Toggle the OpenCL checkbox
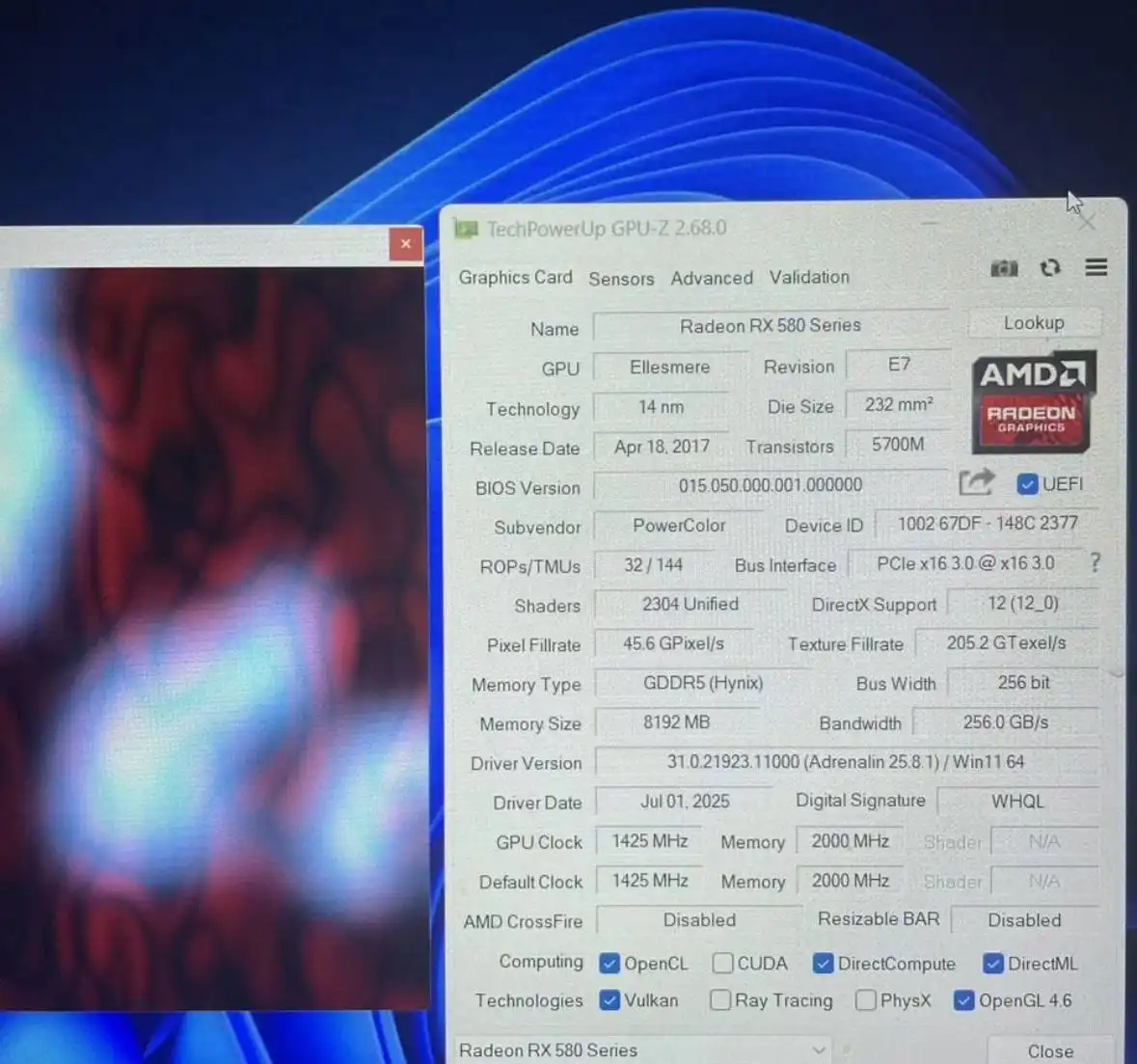 pos(609,963)
